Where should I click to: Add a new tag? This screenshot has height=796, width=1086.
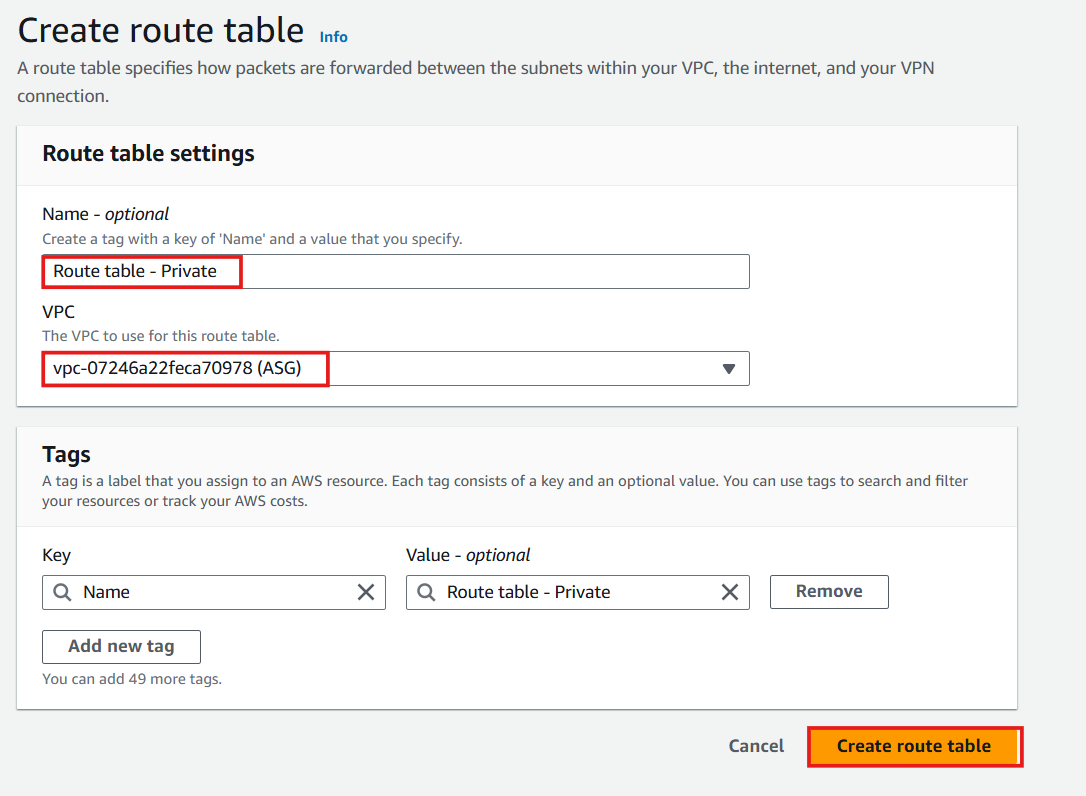121,646
